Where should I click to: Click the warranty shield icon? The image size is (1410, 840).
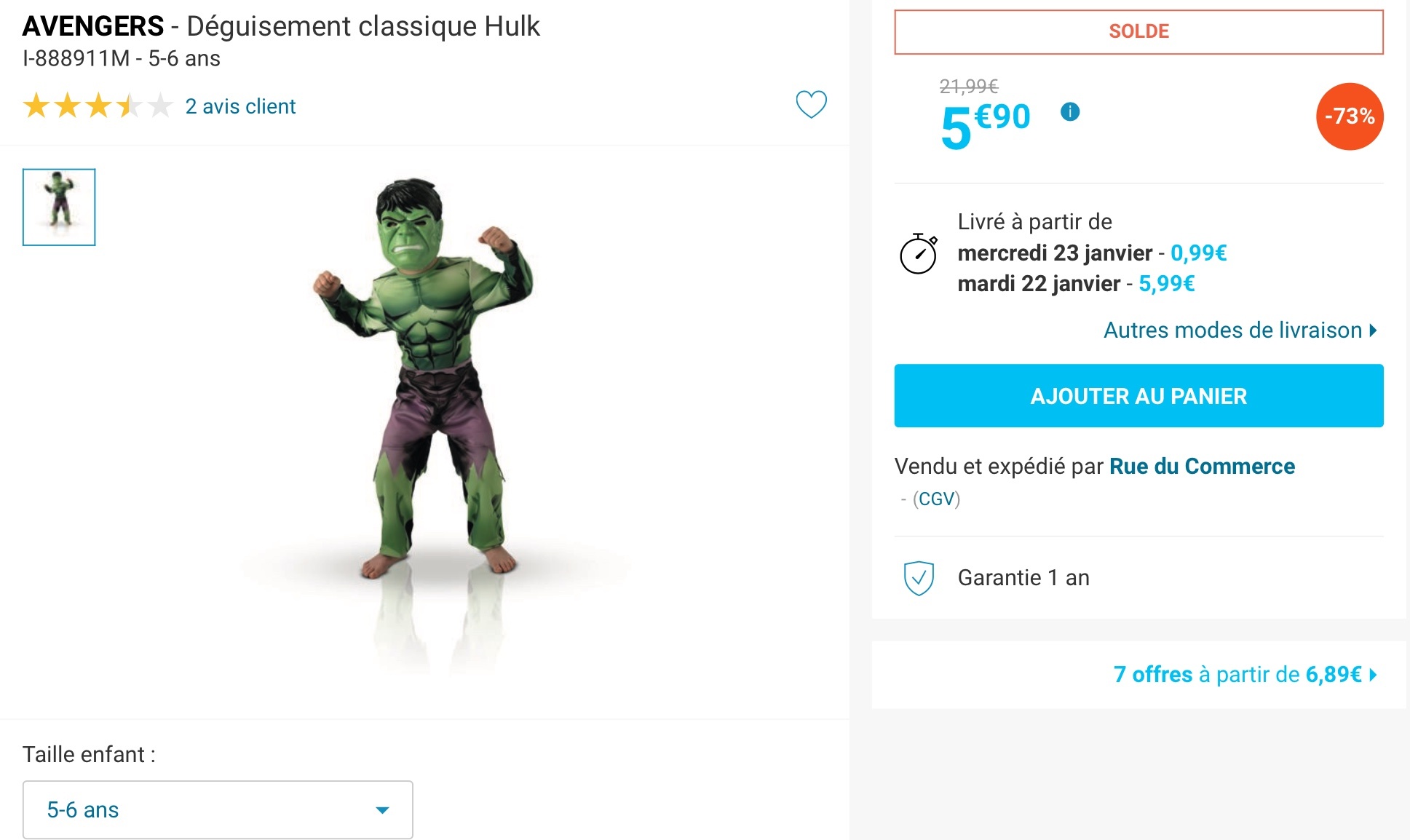[x=919, y=578]
